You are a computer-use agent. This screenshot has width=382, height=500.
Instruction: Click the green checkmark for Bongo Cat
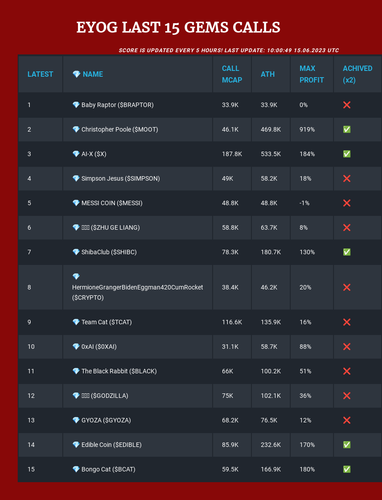pos(347,469)
